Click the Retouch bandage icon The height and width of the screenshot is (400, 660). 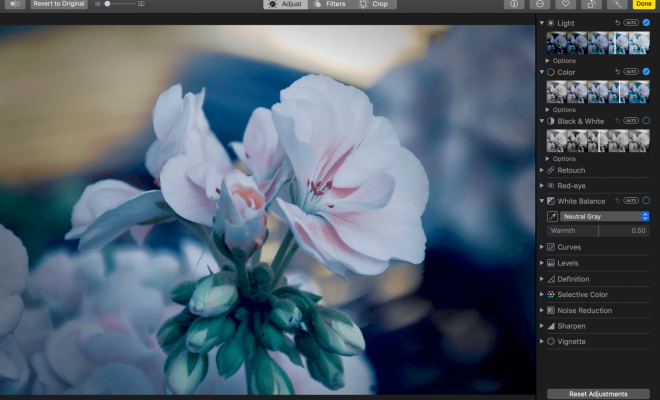pos(551,170)
